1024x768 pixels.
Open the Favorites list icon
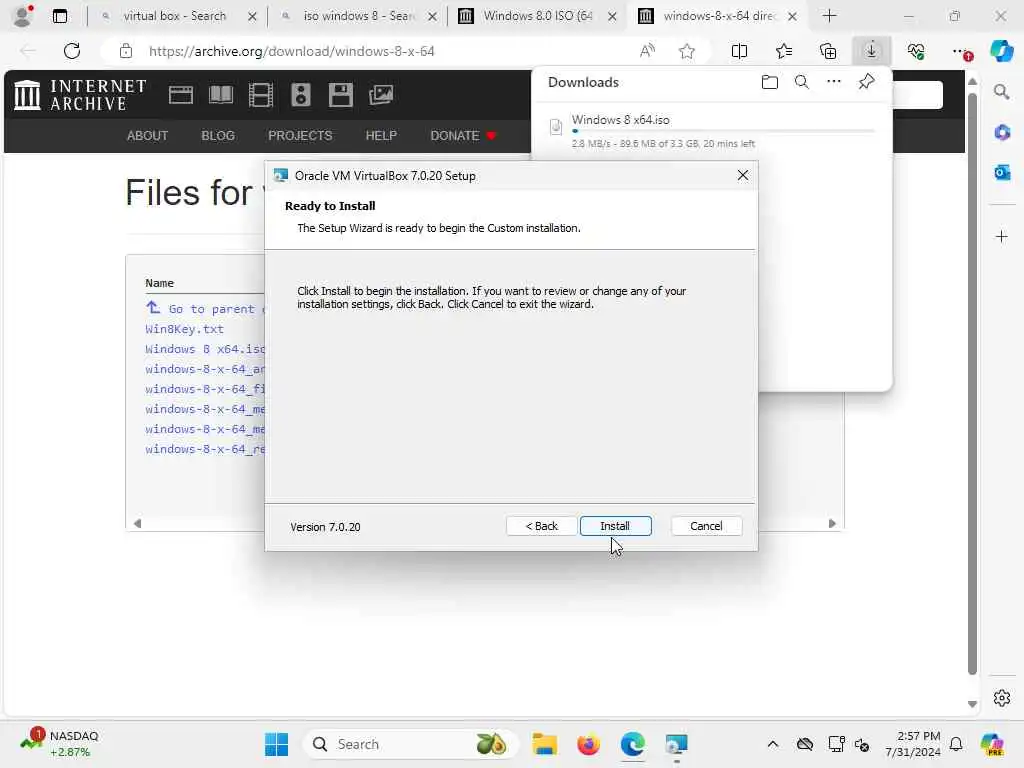click(784, 51)
